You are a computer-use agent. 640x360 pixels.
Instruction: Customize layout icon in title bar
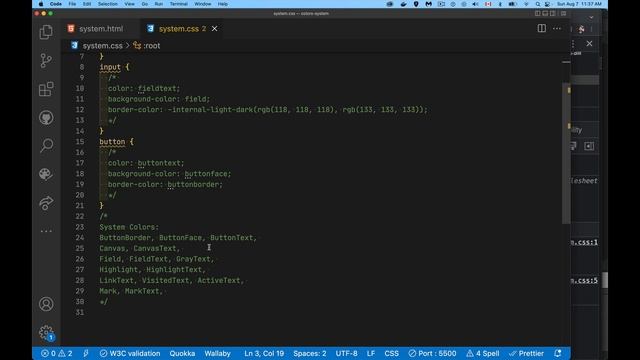tap(563, 13)
